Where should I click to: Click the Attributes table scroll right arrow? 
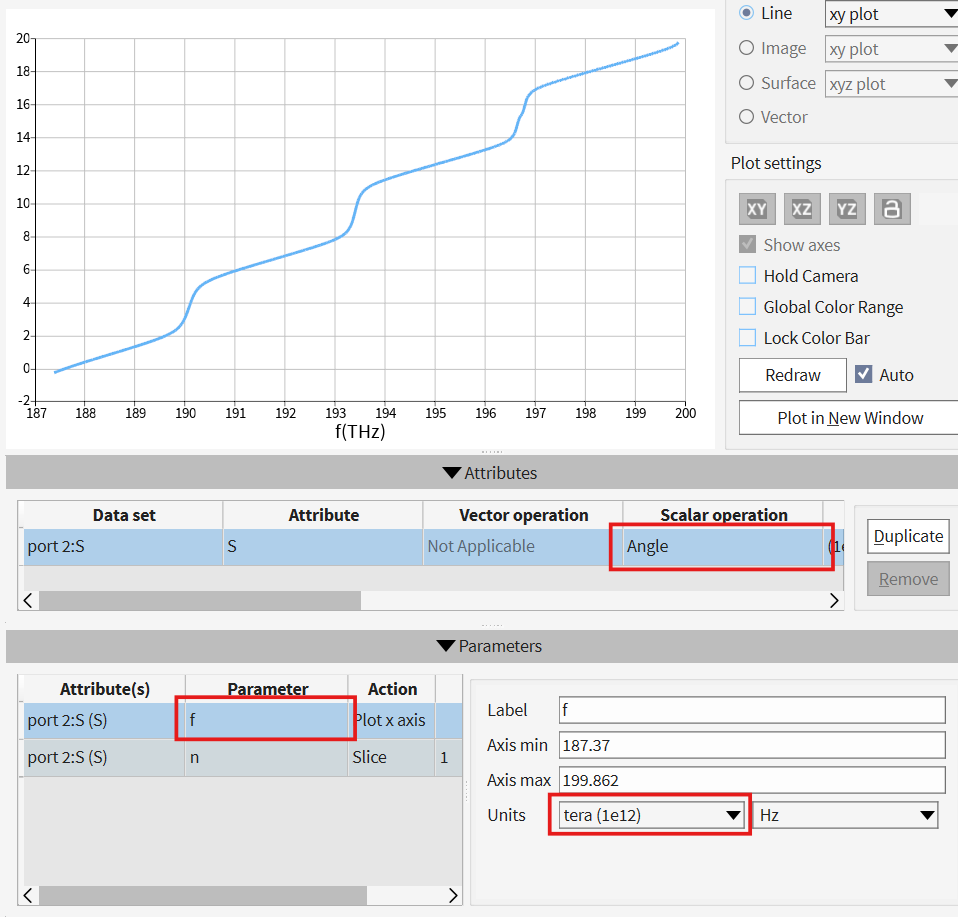pos(834,601)
